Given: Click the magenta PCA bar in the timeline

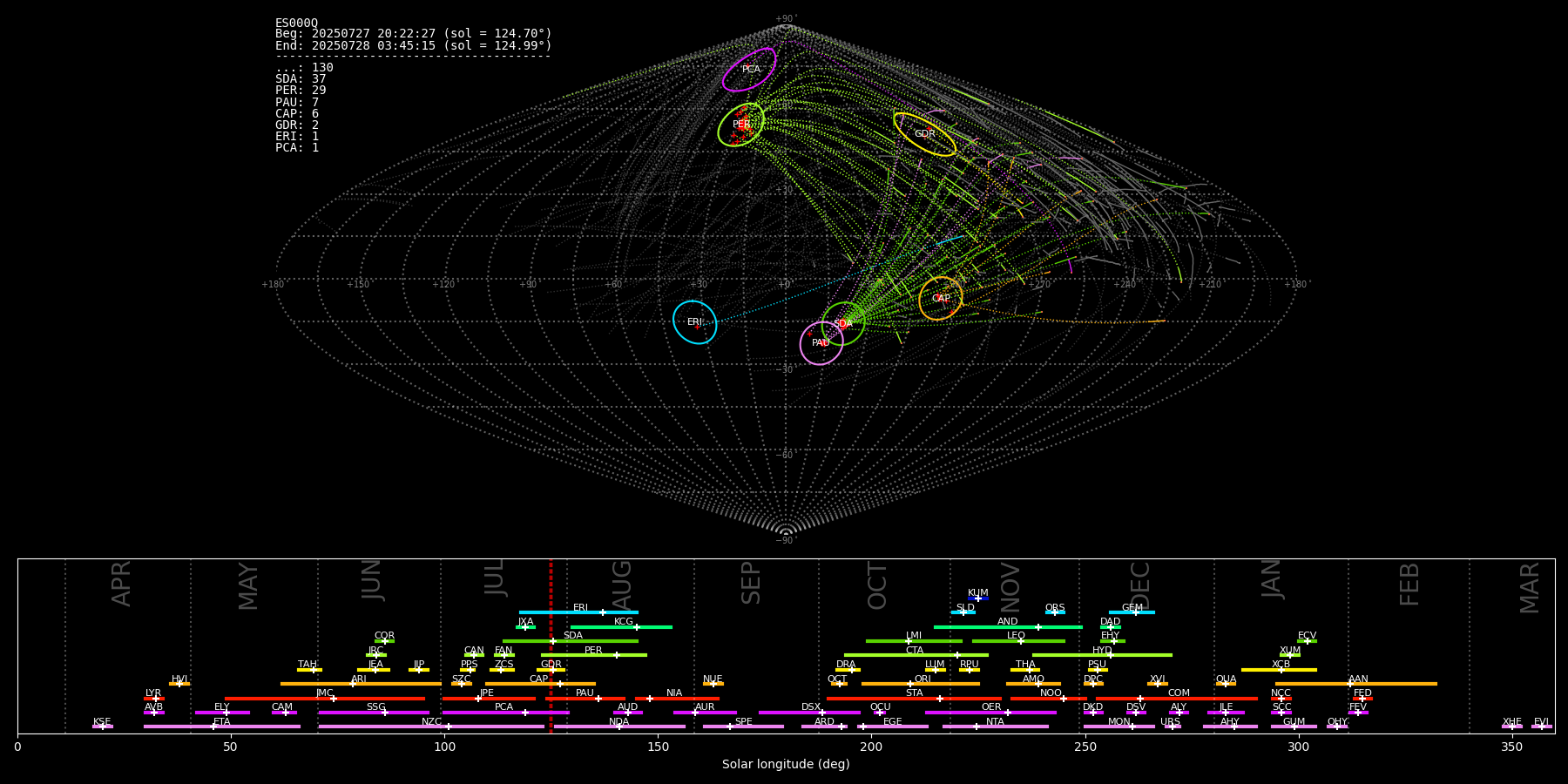Looking at the screenshot, I should [505, 712].
